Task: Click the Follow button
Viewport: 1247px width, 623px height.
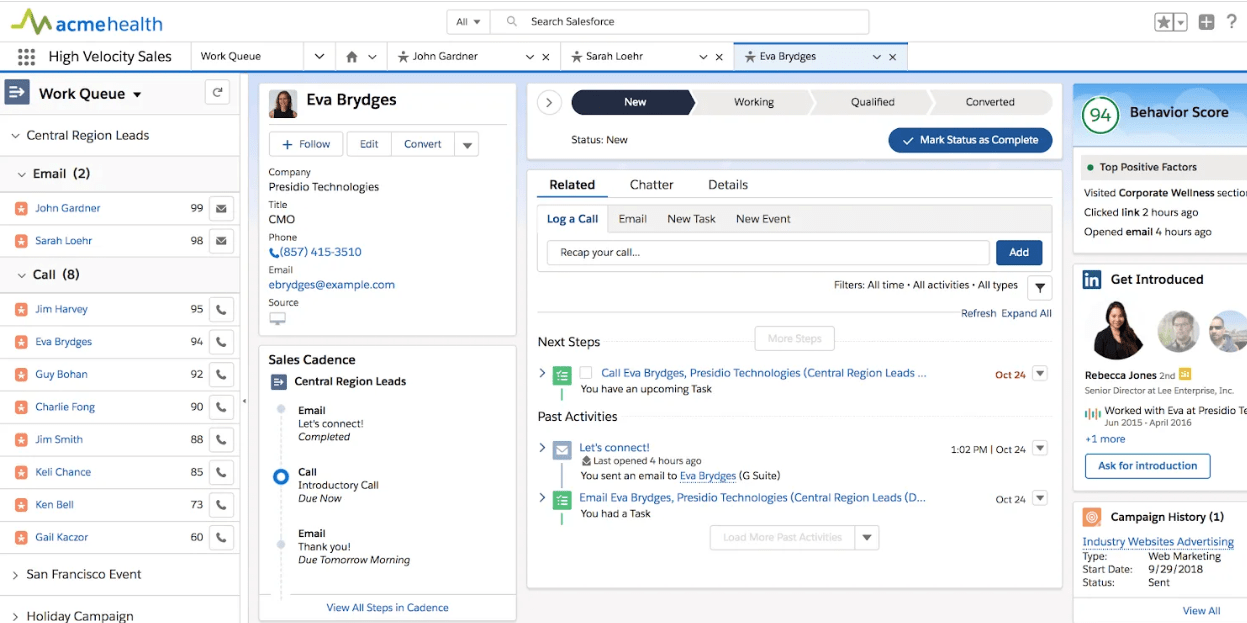Action: tap(306, 144)
